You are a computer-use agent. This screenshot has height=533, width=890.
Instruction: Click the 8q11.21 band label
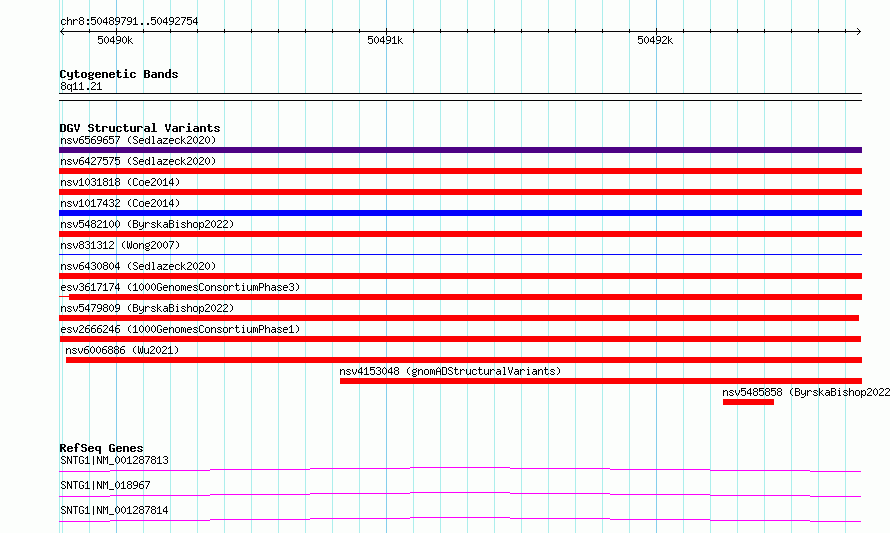click(81, 86)
